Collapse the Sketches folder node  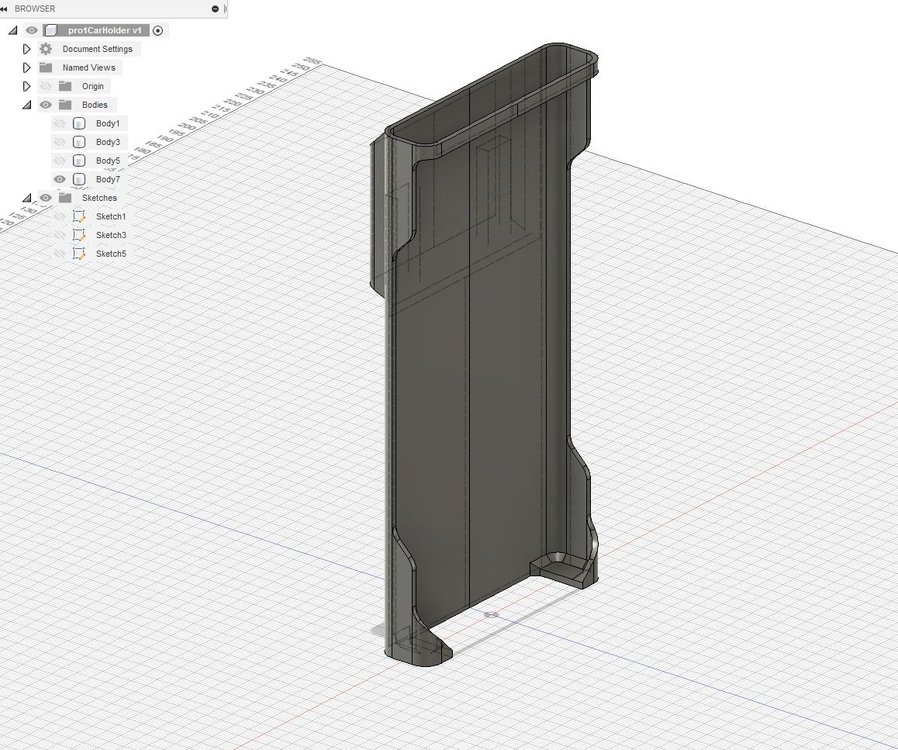click(x=27, y=198)
